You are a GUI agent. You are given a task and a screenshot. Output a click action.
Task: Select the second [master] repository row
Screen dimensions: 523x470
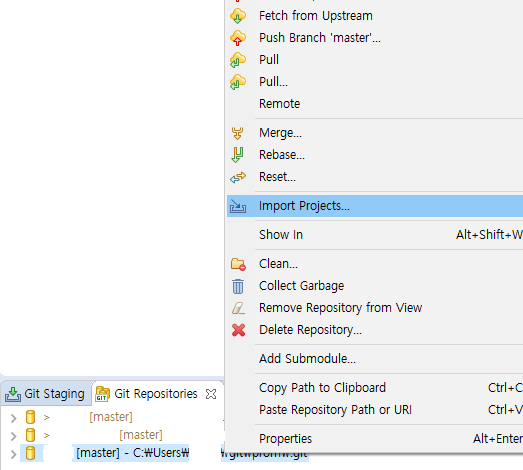[111, 435]
